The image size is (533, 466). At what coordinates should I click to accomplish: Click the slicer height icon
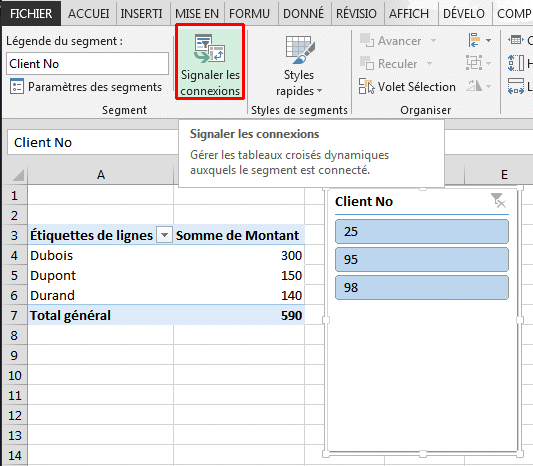pyautogui.click(x=516, y=63)
